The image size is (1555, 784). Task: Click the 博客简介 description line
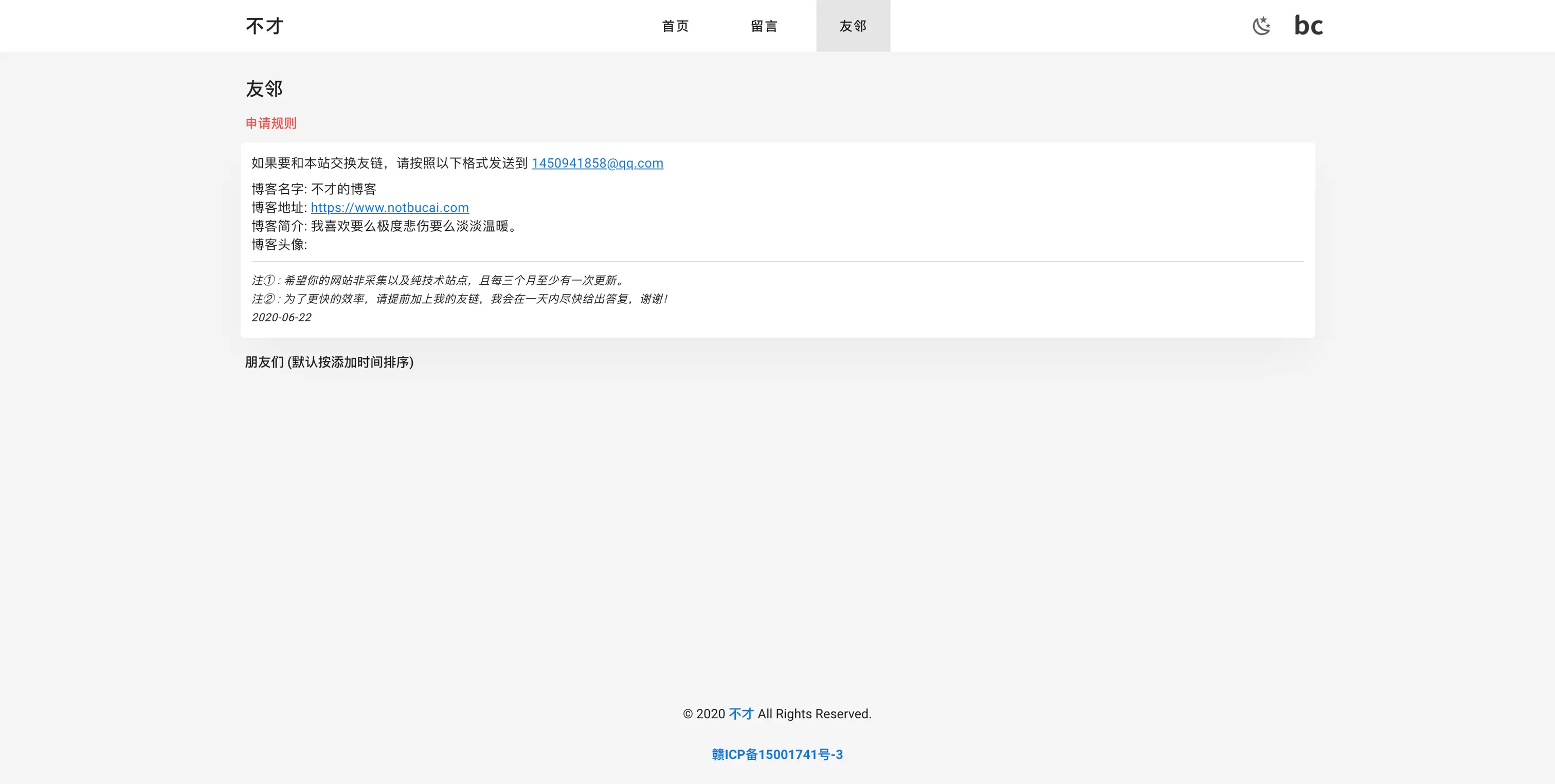(x=384, y=226)
